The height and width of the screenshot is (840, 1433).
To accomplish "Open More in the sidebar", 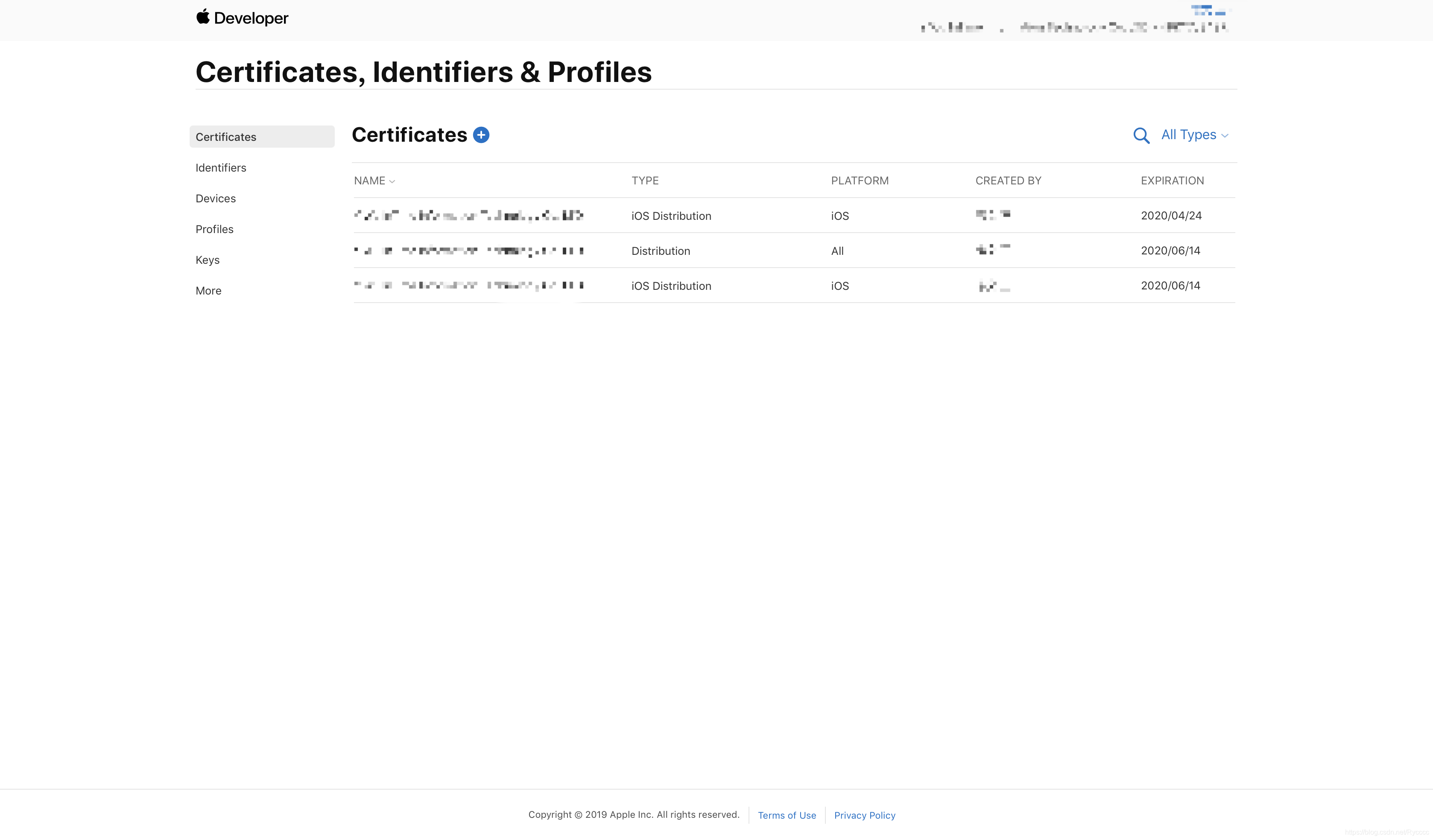I will tap(209, 290).
